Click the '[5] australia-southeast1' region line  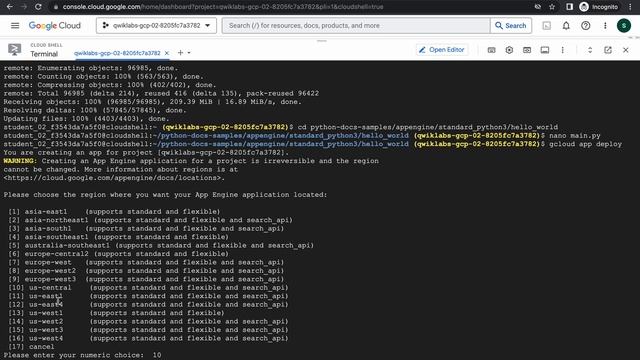point(161,245)
